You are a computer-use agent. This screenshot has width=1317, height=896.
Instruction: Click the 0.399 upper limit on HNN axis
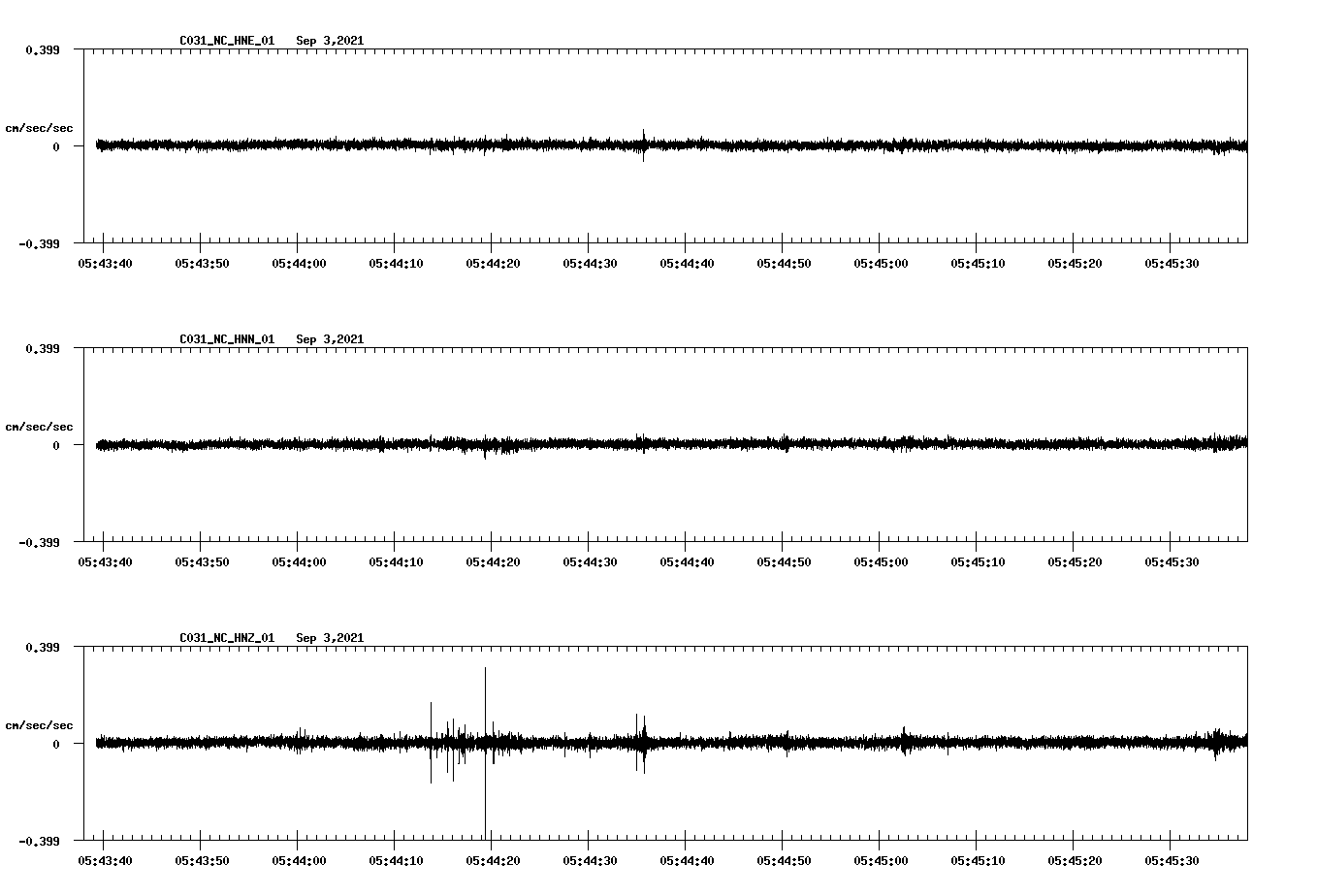point(42,348)
